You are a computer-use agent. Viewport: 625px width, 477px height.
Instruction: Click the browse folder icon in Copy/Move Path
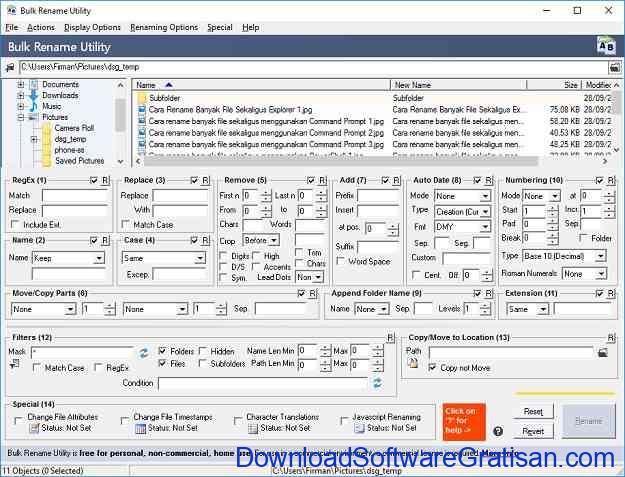pos(603,352)
